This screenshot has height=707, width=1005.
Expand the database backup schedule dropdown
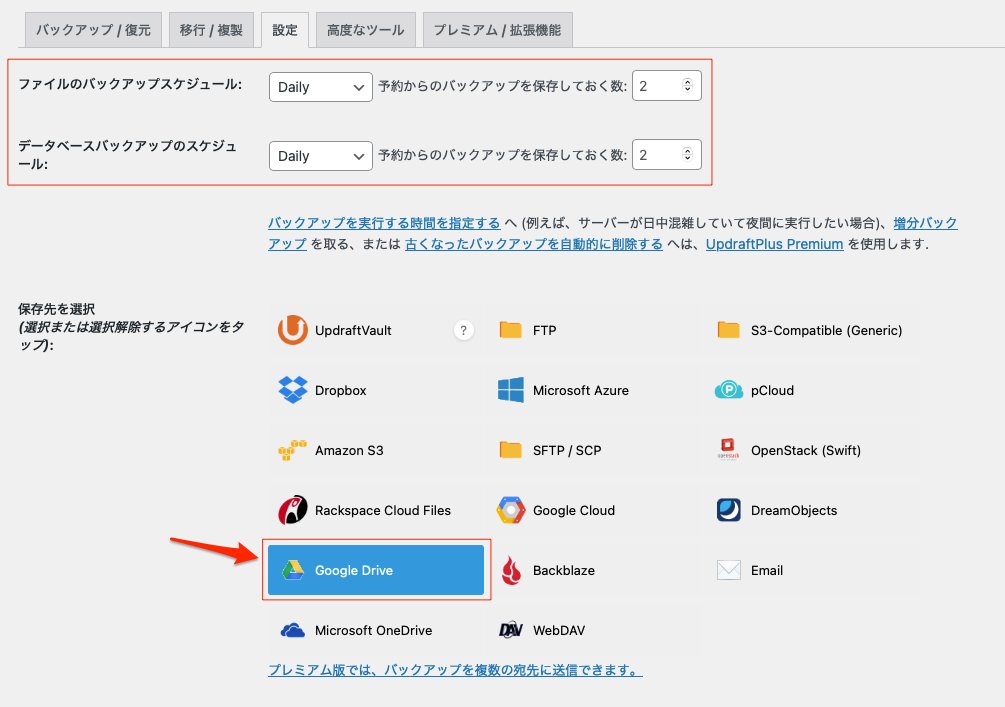point(320,156)
